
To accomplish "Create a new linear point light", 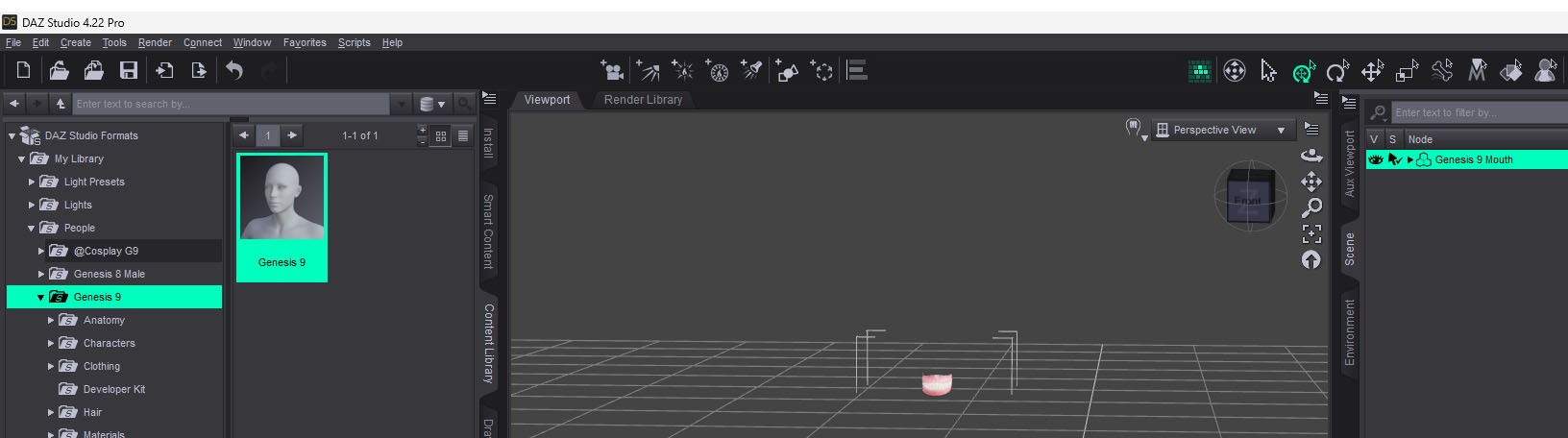I will point(717,70).
